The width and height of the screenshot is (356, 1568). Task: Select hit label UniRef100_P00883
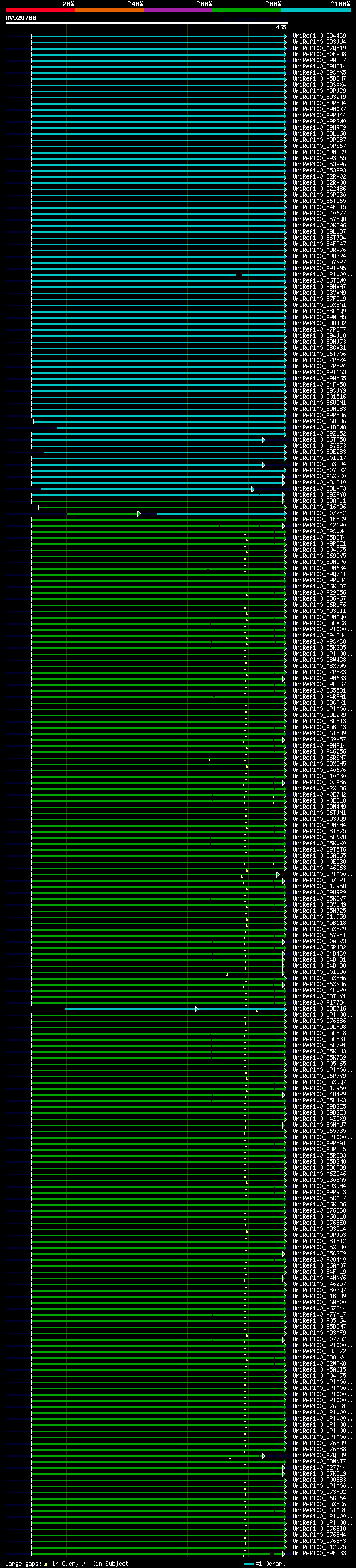[319, 1480]
